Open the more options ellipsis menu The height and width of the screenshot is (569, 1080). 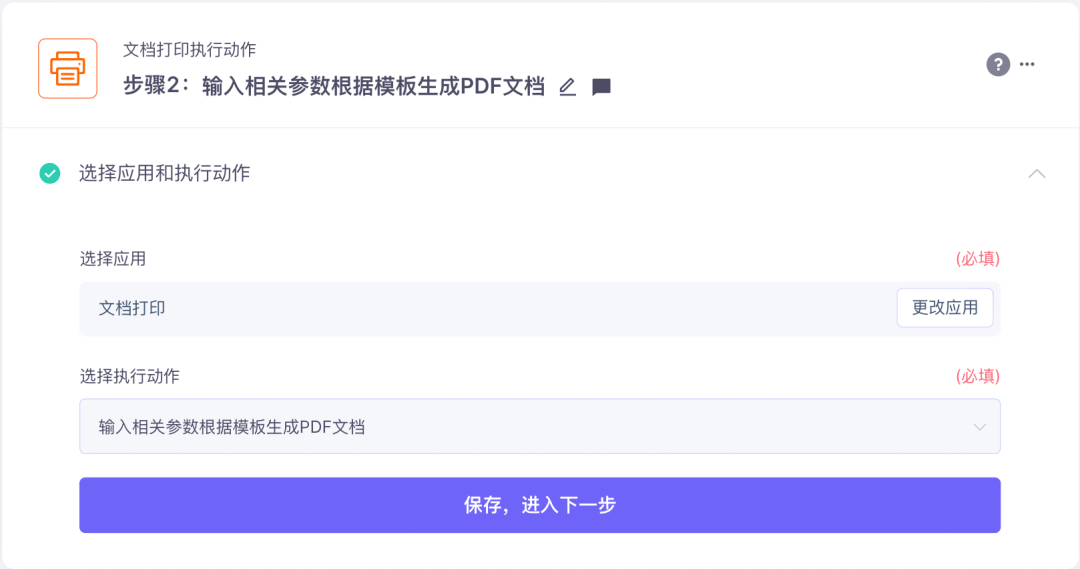1027,64
